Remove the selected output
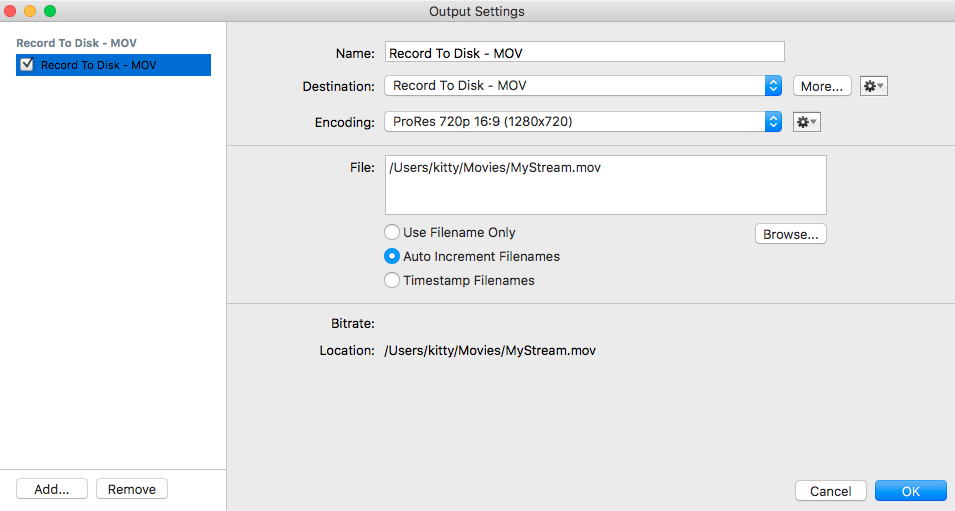The height and width of the screenshot is (511, 955). click(x=132, y=489)
